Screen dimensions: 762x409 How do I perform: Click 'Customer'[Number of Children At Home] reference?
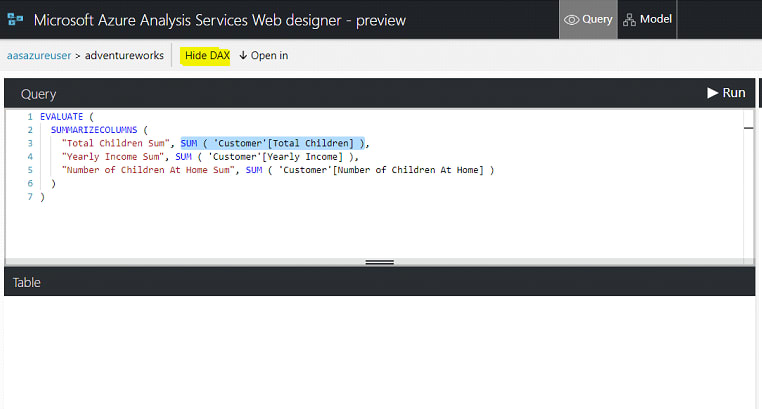click(x=381, y=170)
